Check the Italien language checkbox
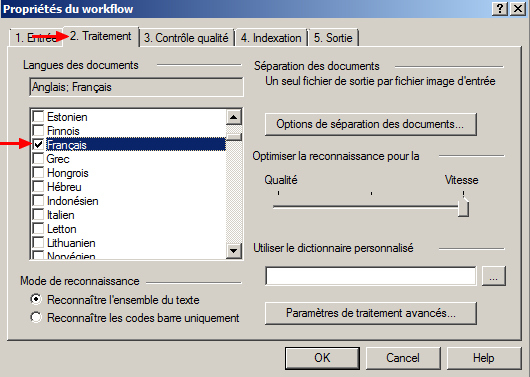 38,215
